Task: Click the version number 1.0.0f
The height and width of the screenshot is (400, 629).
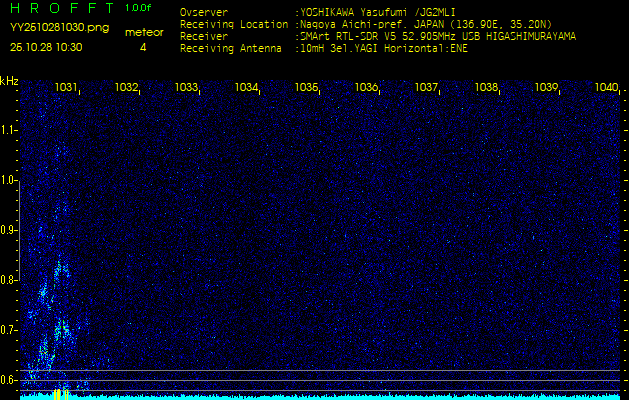Action: point(138,8)
